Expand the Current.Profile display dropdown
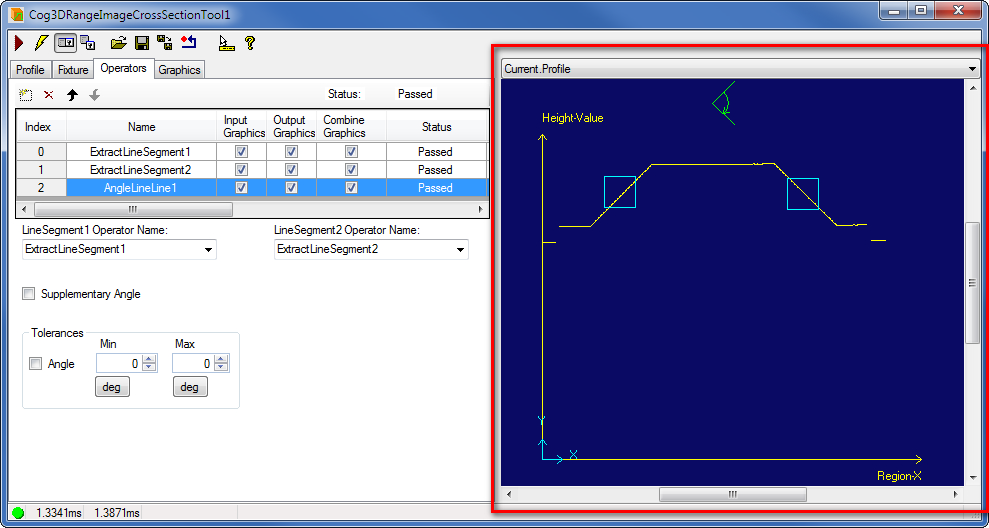989x528 pixels. coord(972,69)
